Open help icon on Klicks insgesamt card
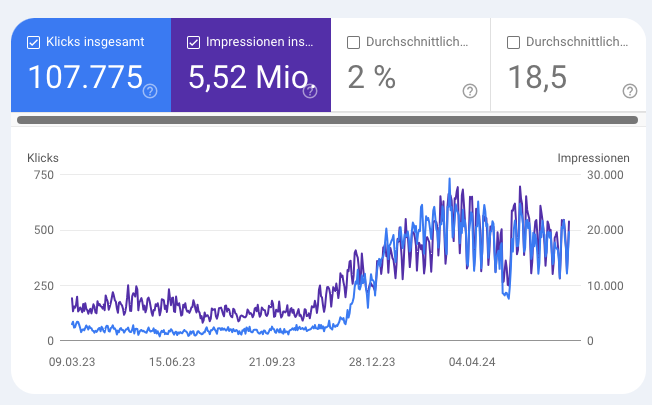The image size is (652, 405). (x=150, y=91)
